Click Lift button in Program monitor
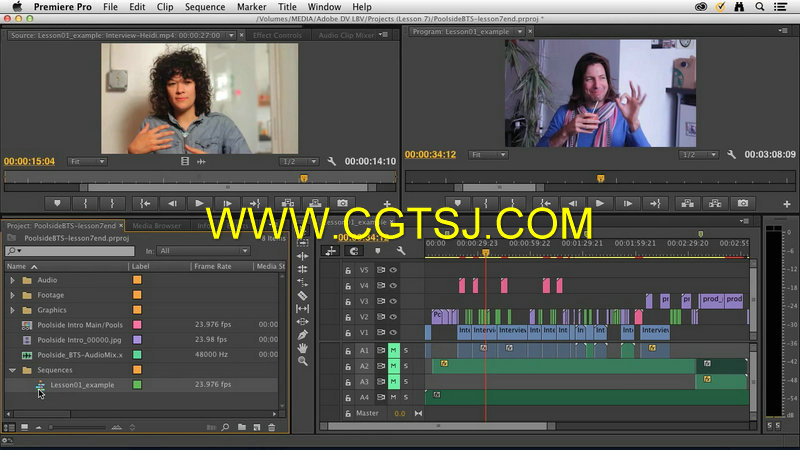This screenshot has width=800, height=450. pos(688,203)
